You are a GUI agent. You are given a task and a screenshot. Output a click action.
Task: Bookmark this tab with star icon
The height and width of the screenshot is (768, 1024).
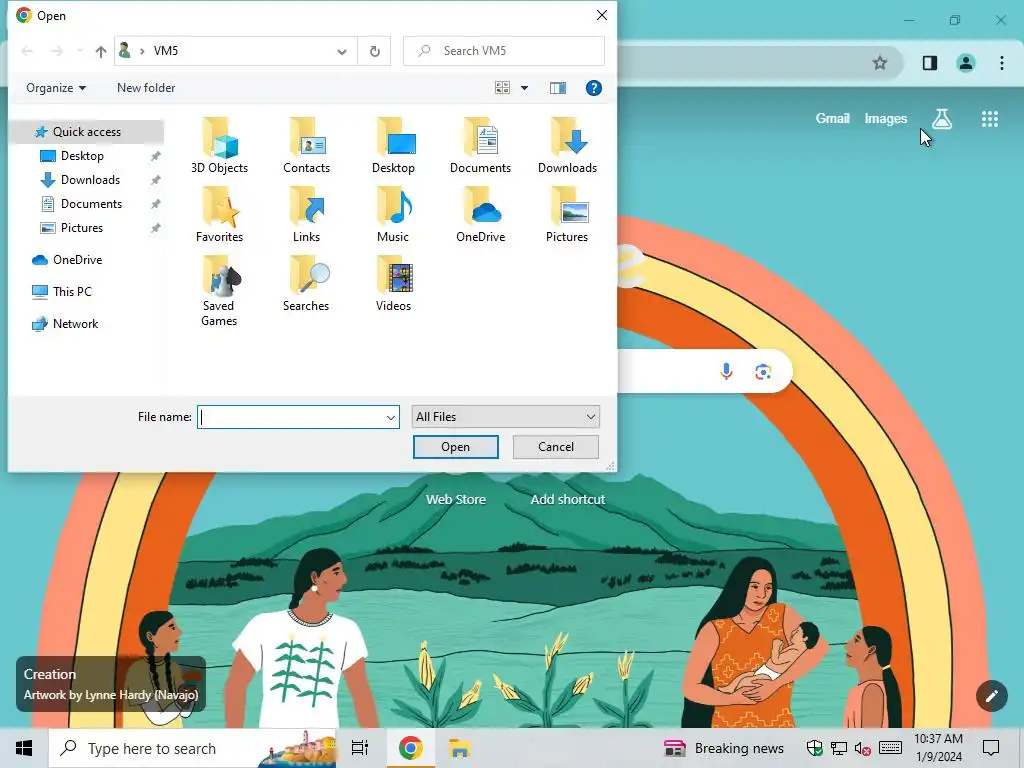click(x=880, y=63)
